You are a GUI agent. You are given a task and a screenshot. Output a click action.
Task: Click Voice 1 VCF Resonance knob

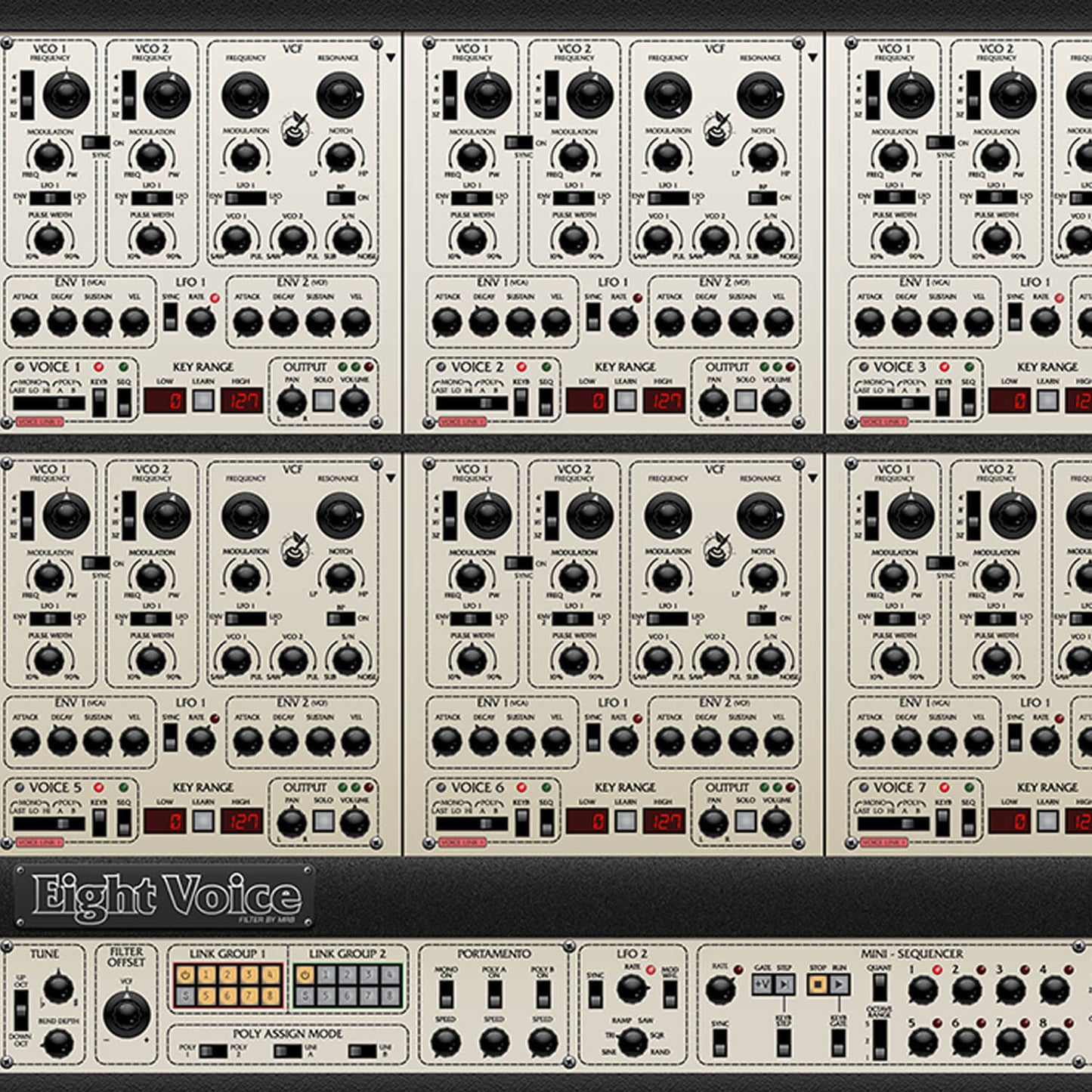tap(339, 94)
